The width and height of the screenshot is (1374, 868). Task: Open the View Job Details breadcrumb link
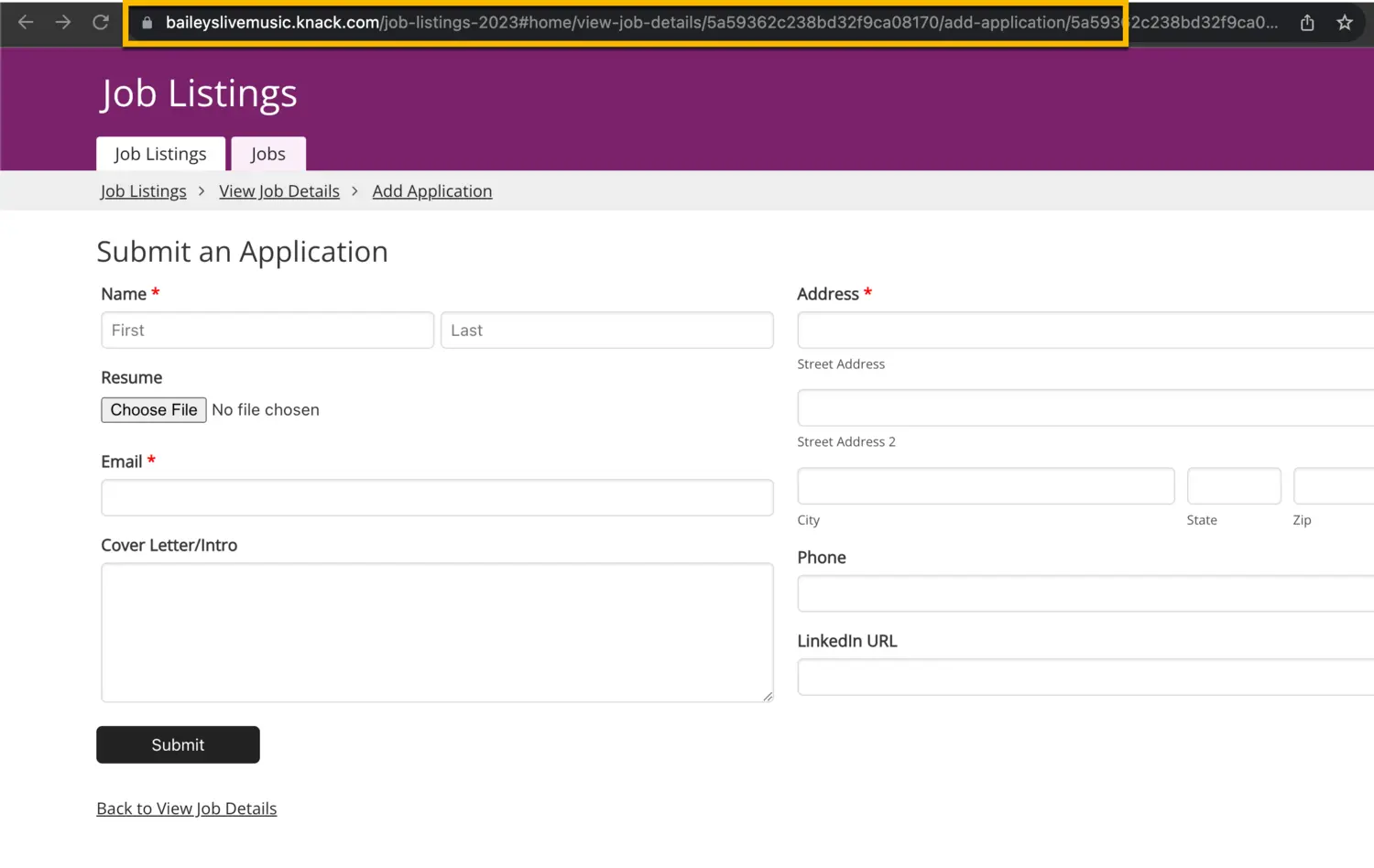tap(279, 190)
